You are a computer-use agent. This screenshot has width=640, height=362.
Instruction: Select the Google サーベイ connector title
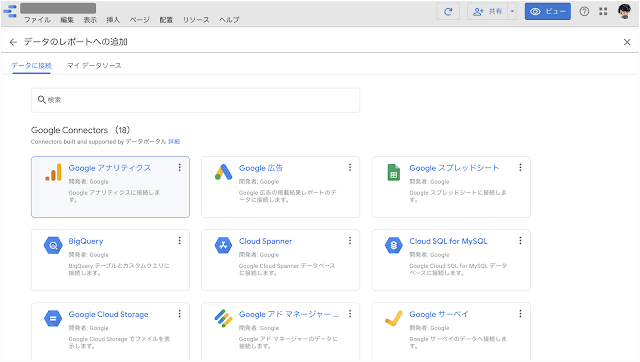coord(439,314)
